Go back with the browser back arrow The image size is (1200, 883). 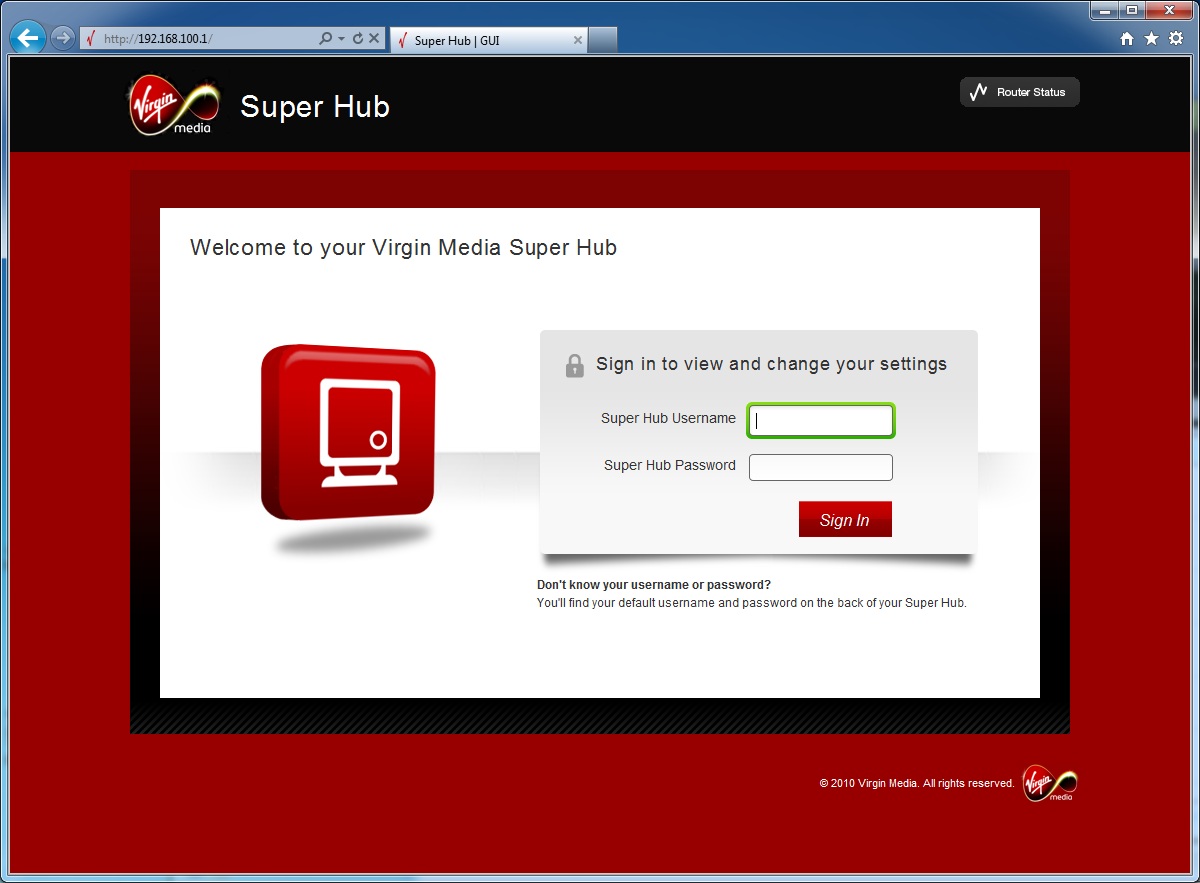[28, 39]
